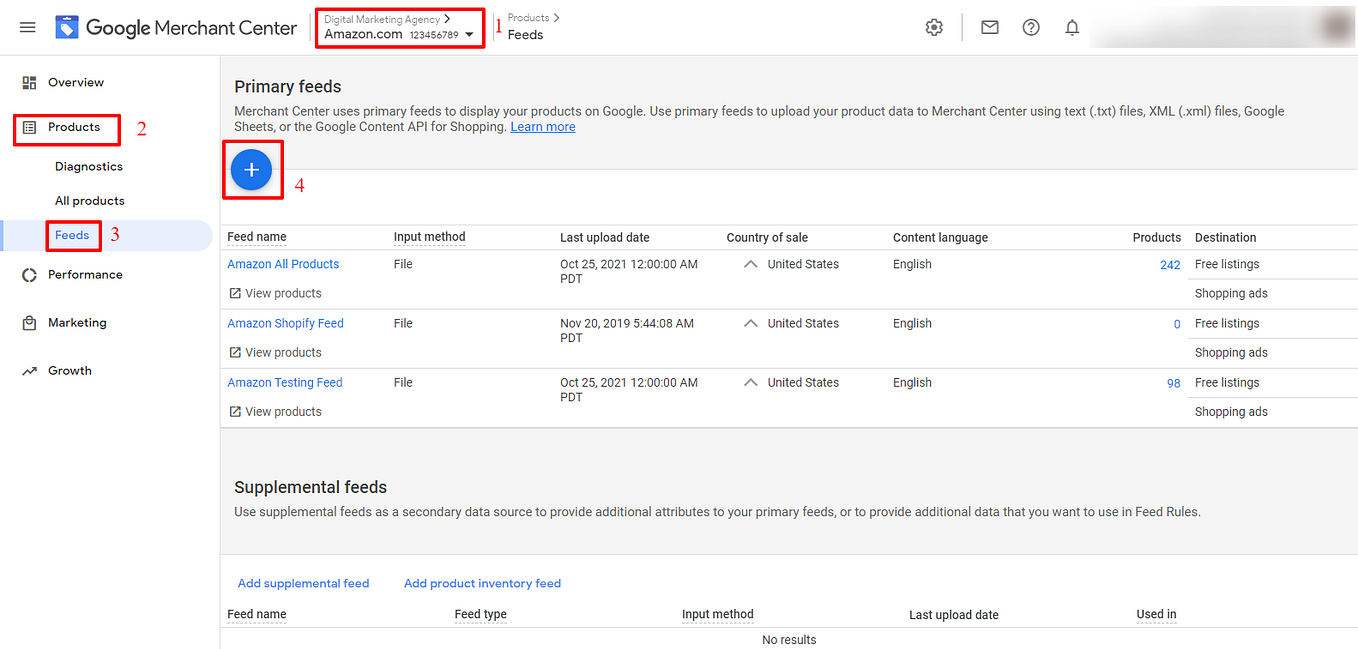1358x649 pixels.
Task: Select Diagnostics from the sidebar
Action: (88, 166)
